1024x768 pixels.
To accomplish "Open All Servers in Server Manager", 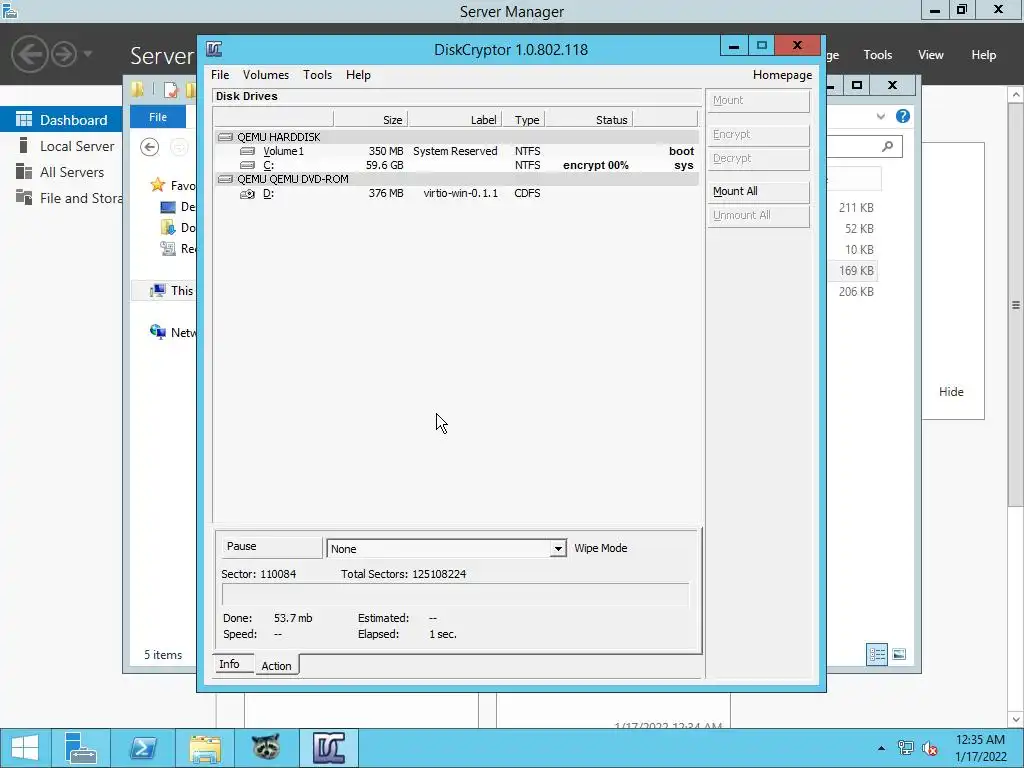I will [x=61, y=172].
